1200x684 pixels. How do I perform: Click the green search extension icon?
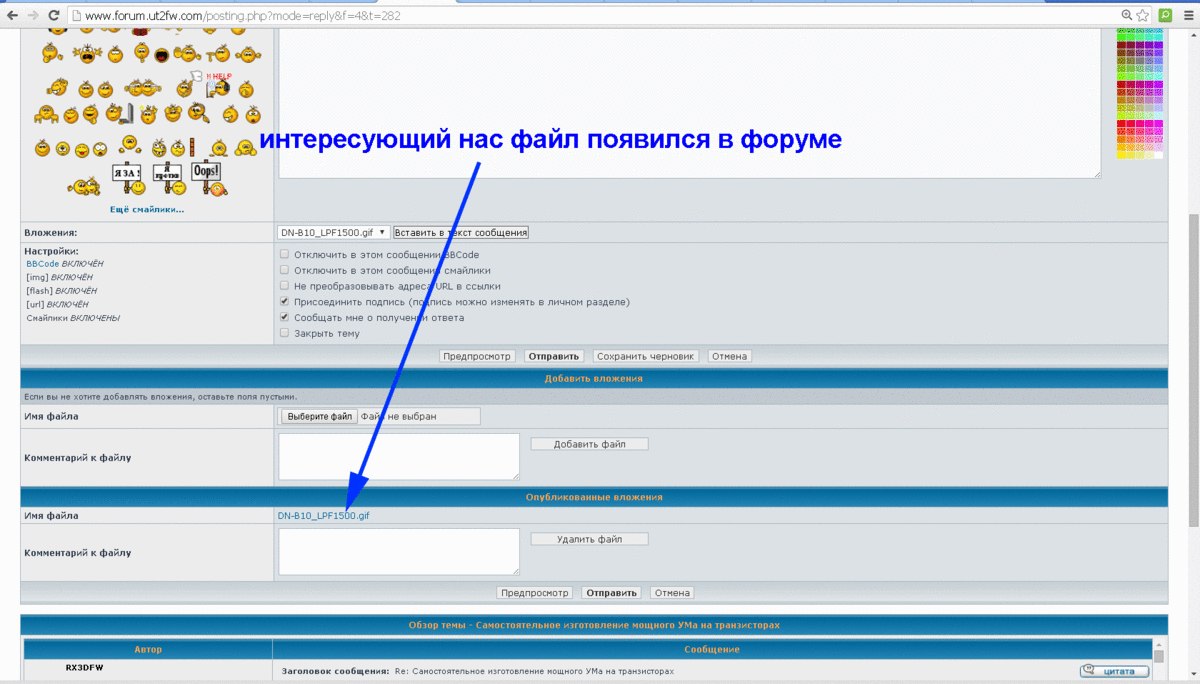click(x=1165, y=16)
